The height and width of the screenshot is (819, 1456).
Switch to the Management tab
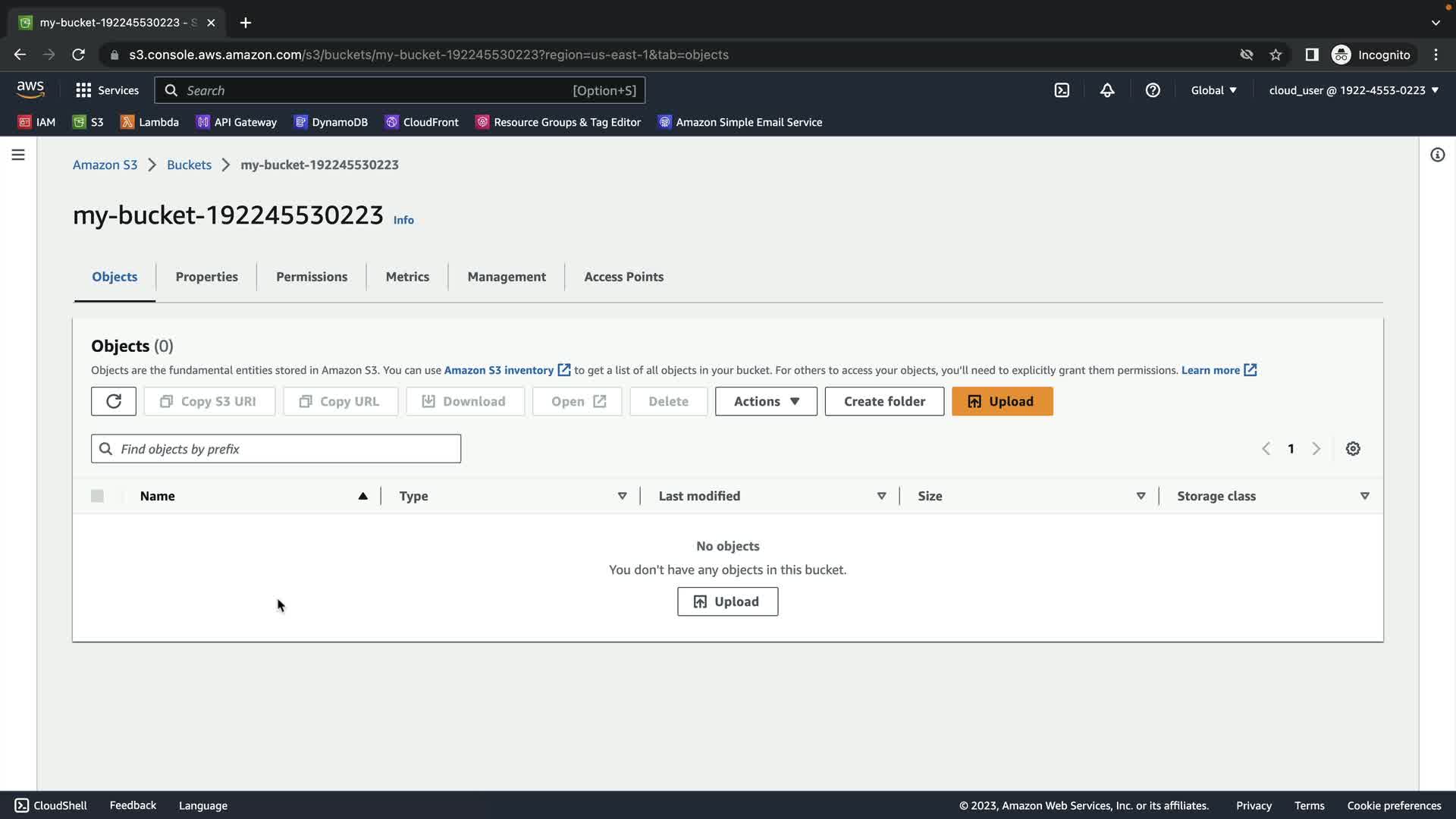tap(507, 277)
